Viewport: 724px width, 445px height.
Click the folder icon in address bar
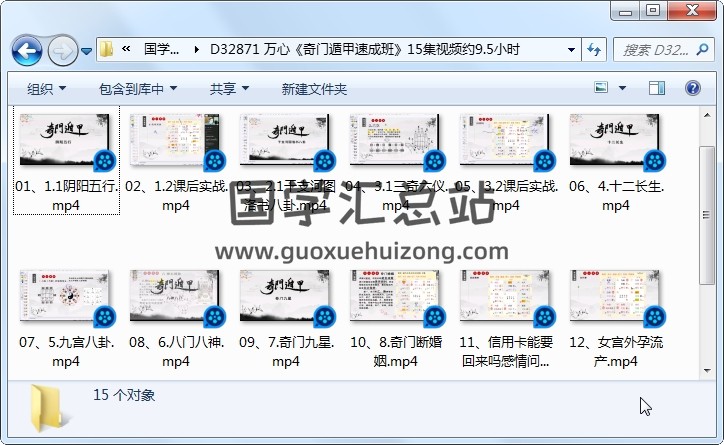click(x=106, y=49)
